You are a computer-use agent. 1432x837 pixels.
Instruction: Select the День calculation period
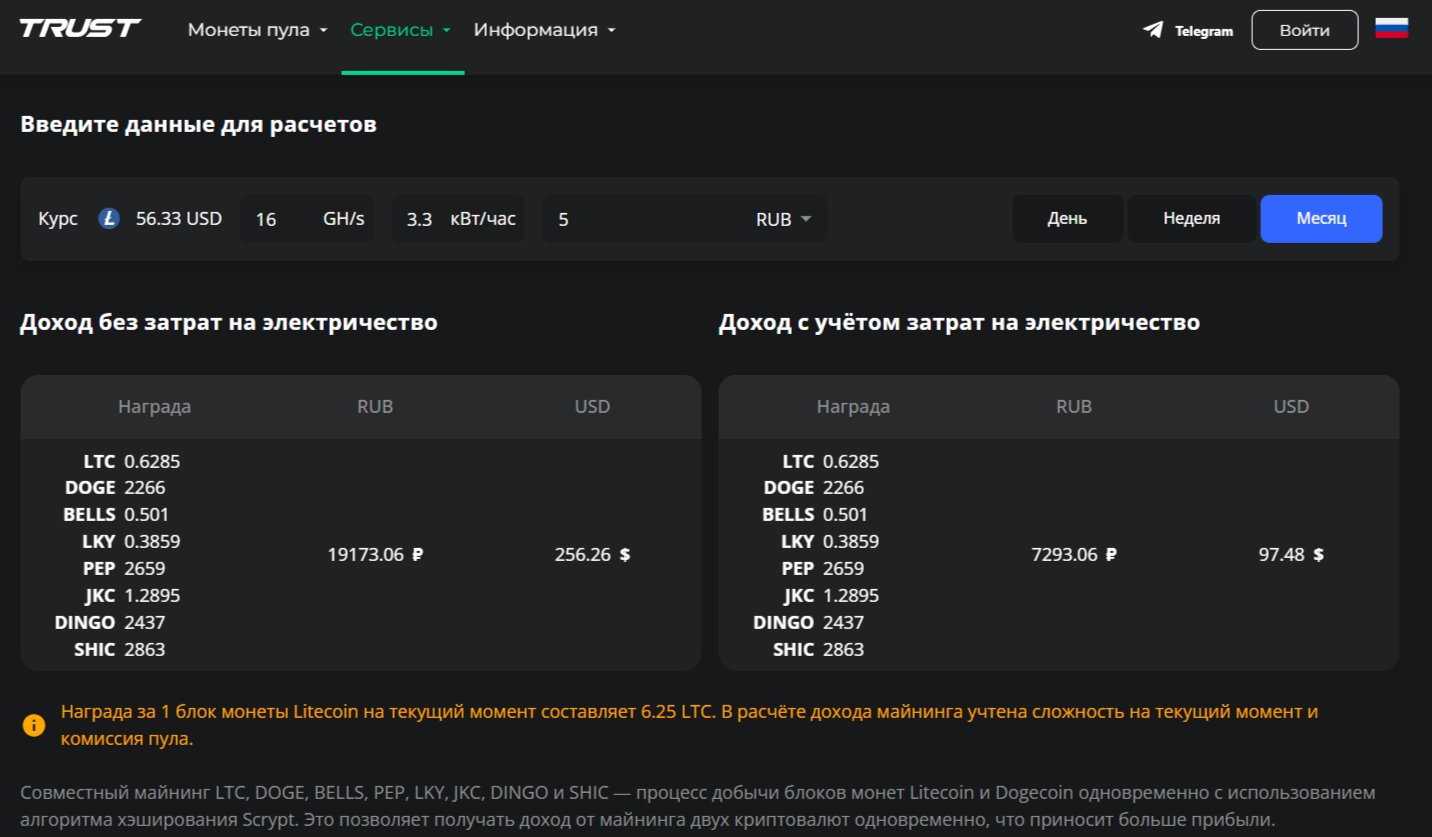point(1067,218)
